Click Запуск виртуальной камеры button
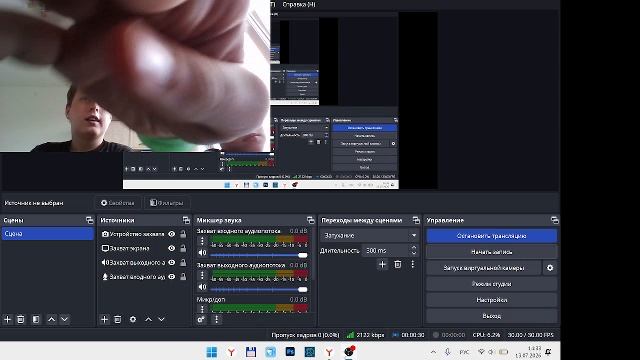Screen dimensions: 640x360 (x=484, y=268)
